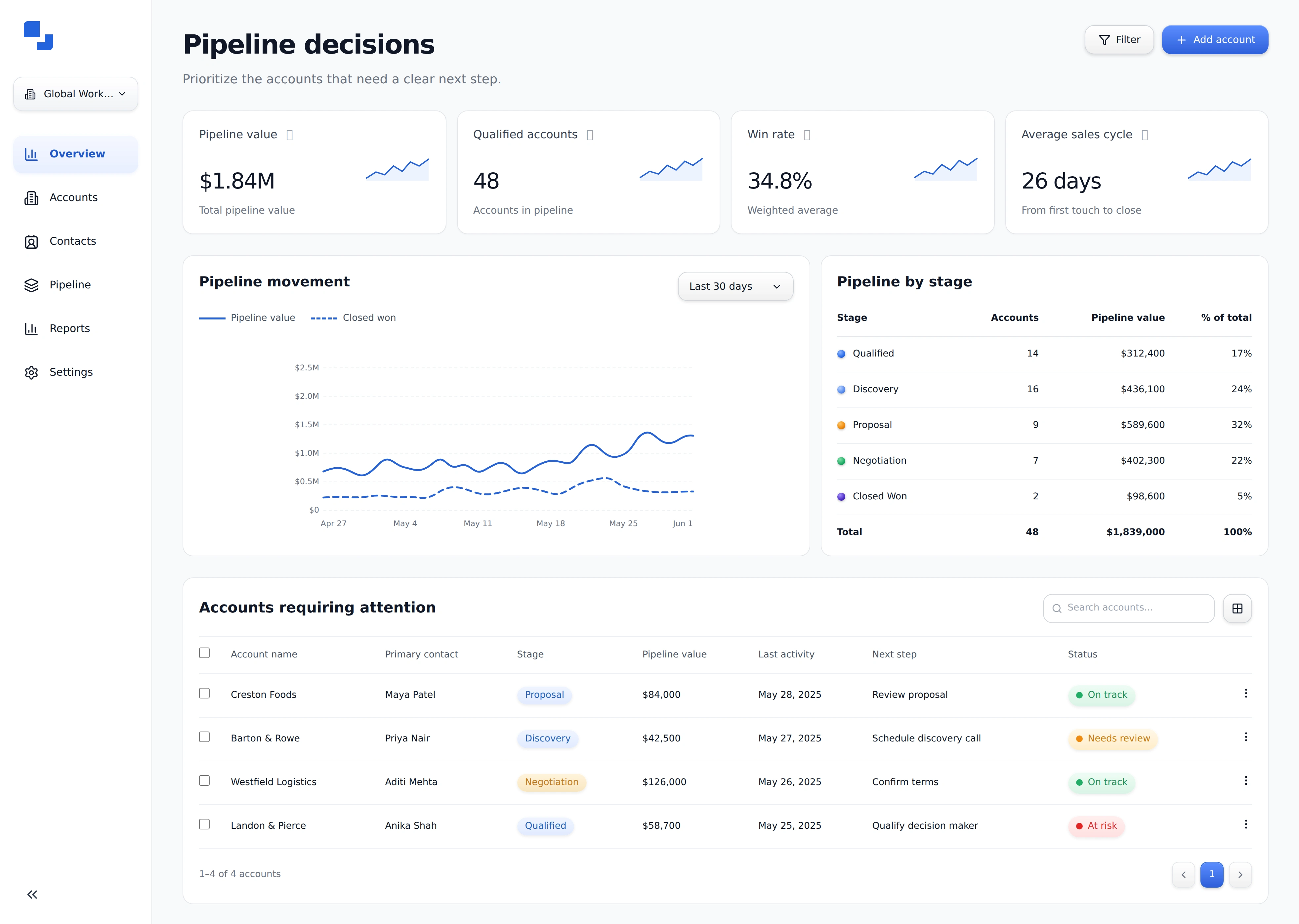This screenshot has height=924, width=1299.
Task: Collapse the sidebar with double-chevron icon
Action: (32, 895)
